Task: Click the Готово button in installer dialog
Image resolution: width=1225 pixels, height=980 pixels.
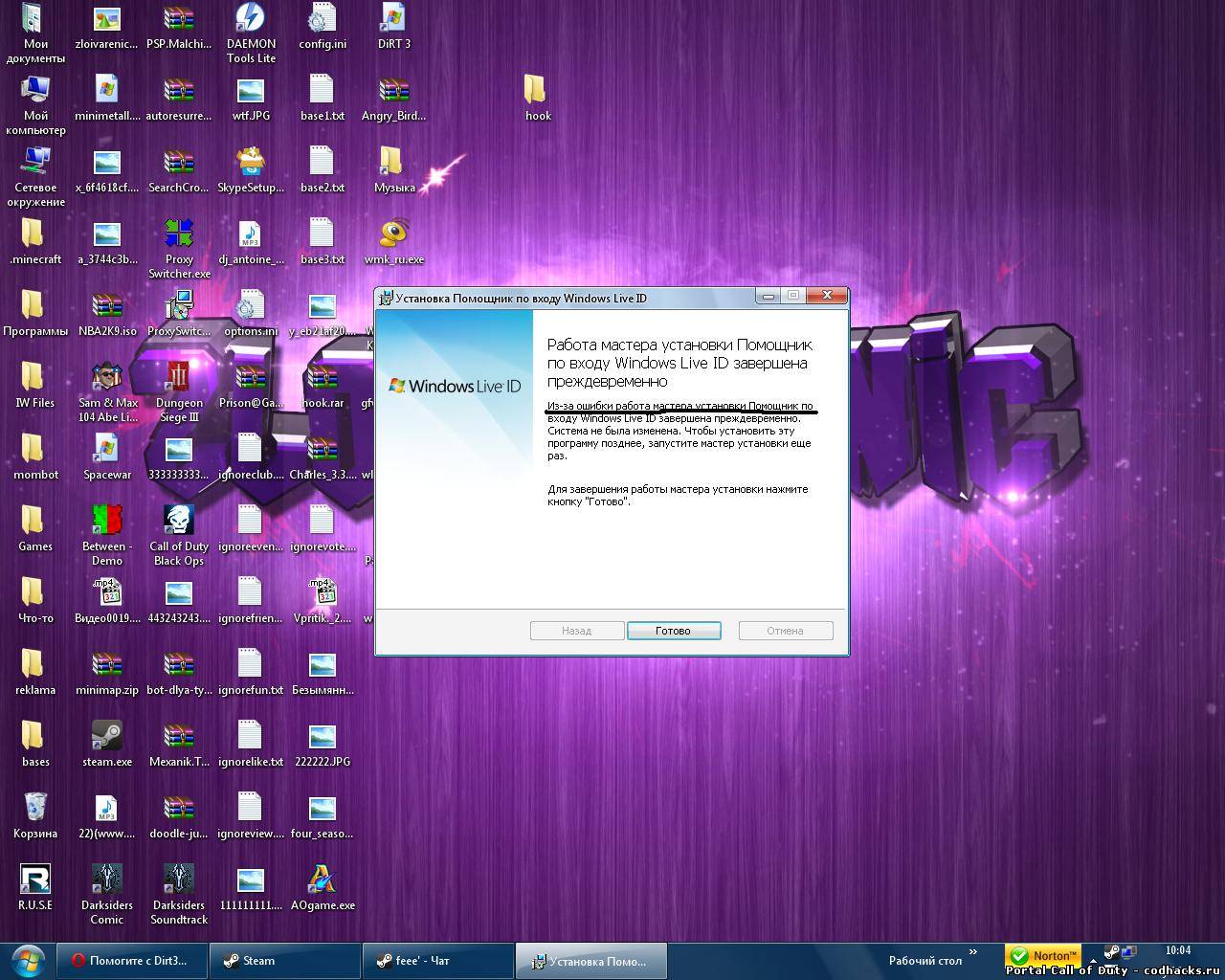Action: [673, 631]
